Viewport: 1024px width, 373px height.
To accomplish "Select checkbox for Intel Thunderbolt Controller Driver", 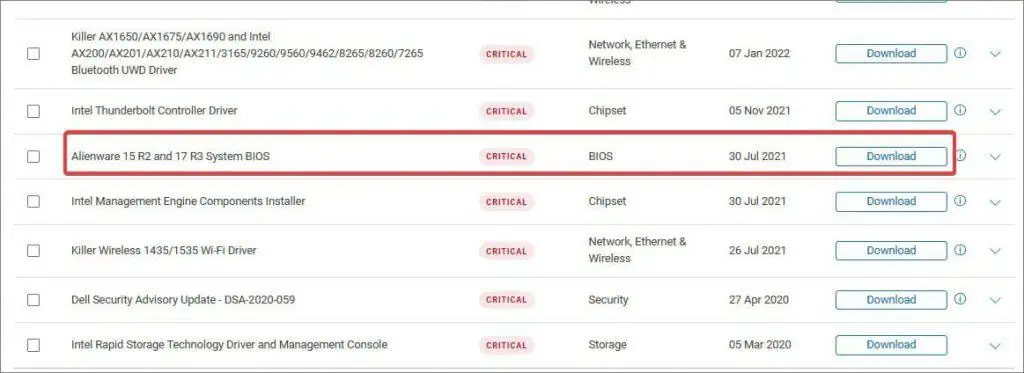I will pos(33,112).
